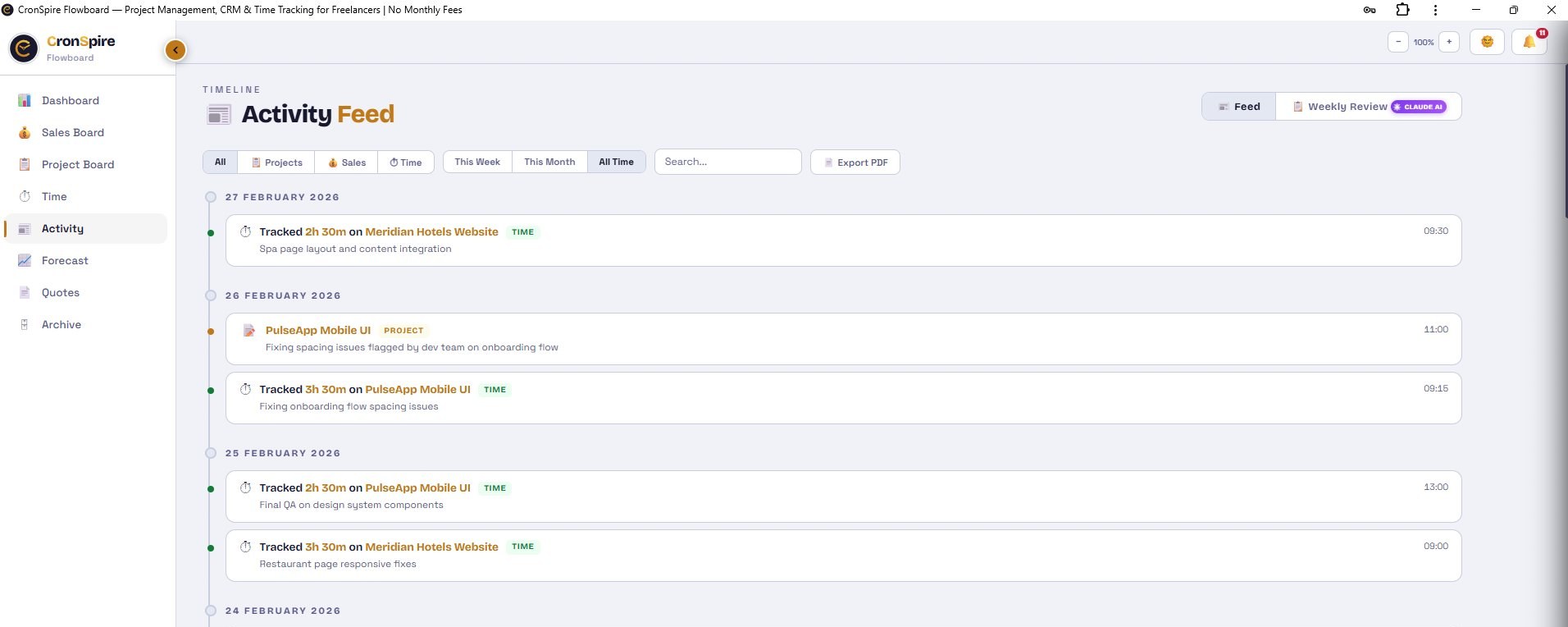
Task: Open PulseApp Mobile UI link in 13:00 entry
Action: click(x=417, y=487)
